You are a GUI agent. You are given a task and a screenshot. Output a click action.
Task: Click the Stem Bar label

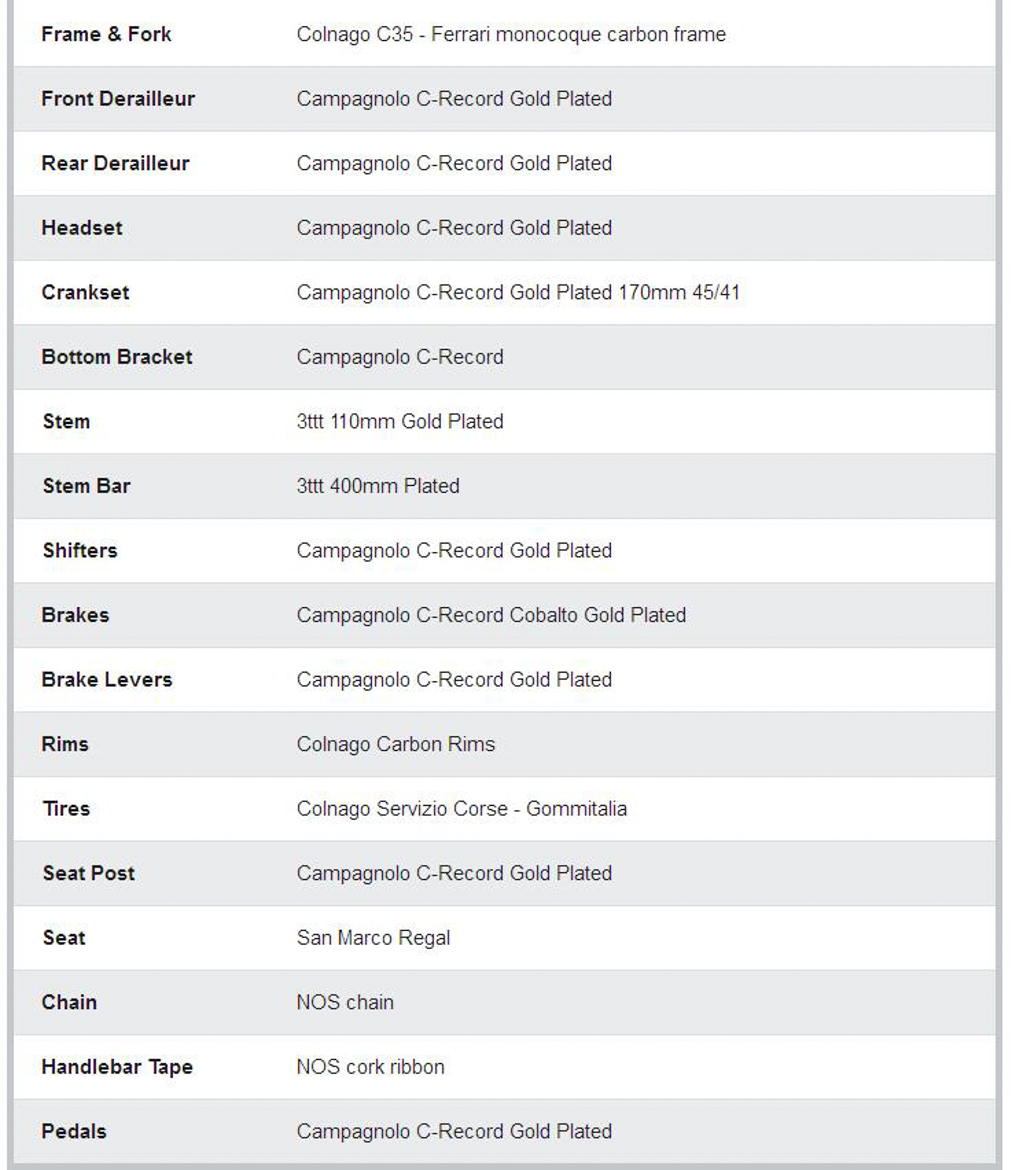pyautogui.click(x=86, y=486)
